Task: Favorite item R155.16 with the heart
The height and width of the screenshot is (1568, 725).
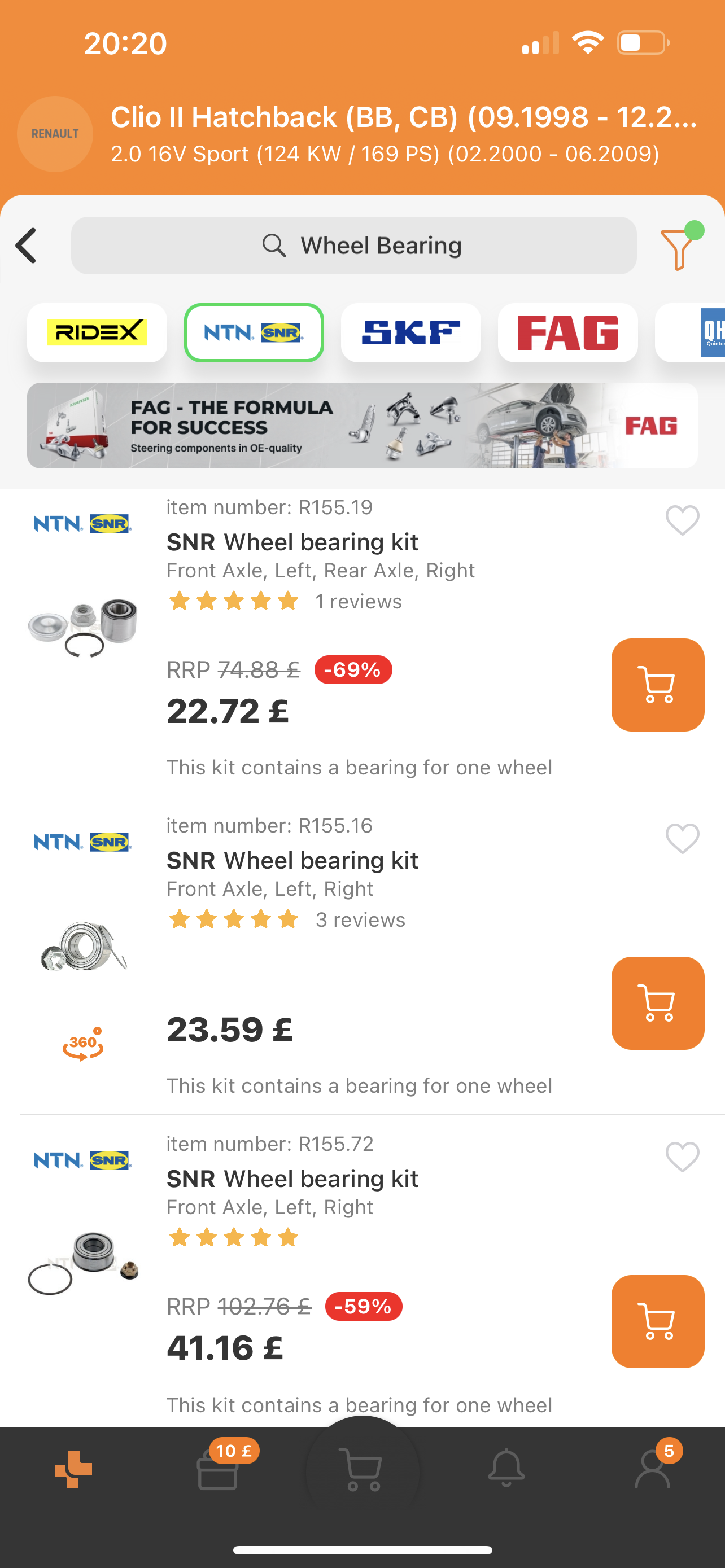Action: click(682, 839)
